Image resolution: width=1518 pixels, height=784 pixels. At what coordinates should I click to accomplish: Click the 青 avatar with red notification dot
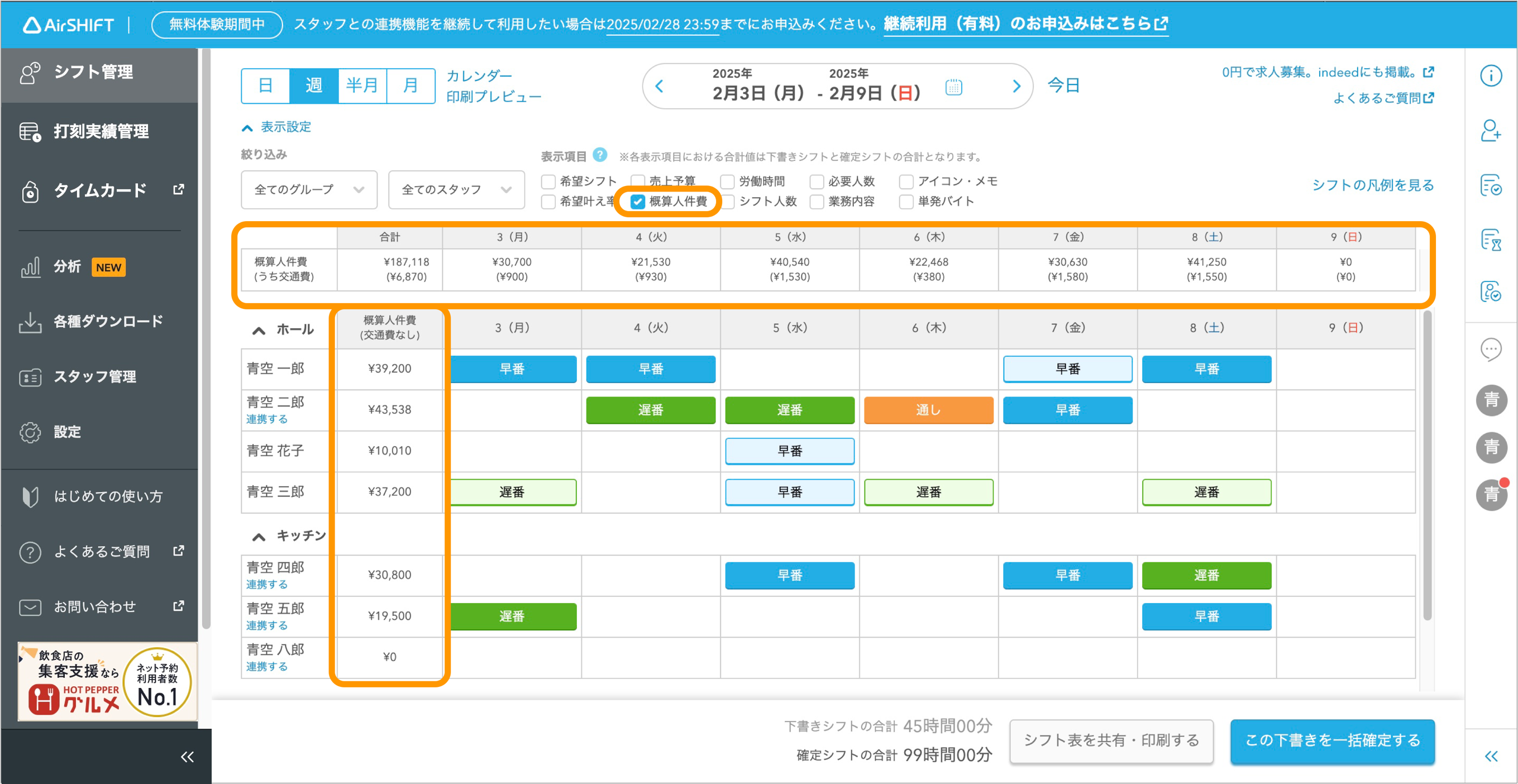click(1492, 494)
